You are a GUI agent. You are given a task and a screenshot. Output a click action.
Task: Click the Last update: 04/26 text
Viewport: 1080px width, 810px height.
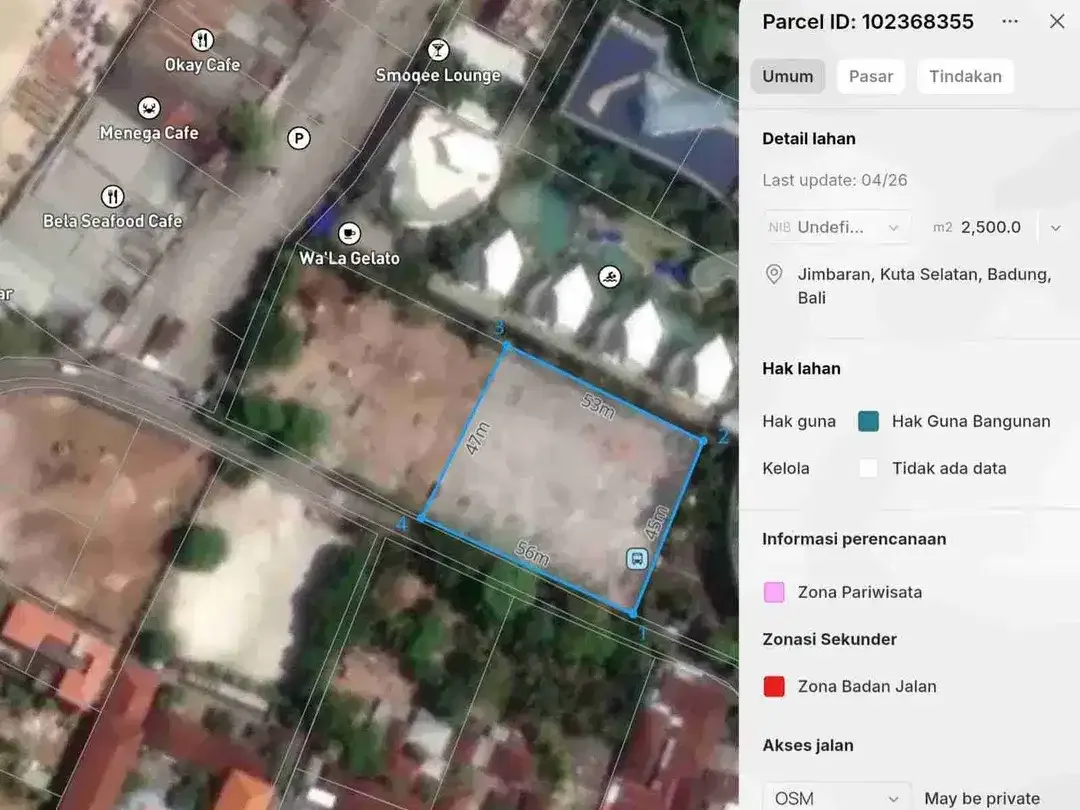pos(835,180)
